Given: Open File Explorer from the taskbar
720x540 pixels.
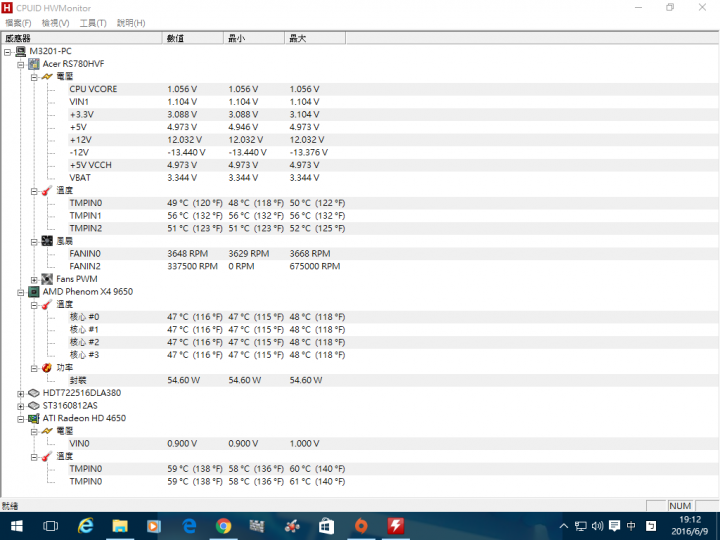Looking at the screenshot, I should 120,526.
